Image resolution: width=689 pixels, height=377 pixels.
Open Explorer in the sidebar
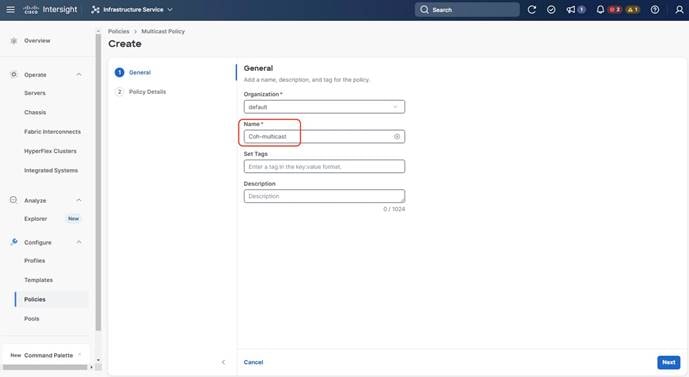36,219
